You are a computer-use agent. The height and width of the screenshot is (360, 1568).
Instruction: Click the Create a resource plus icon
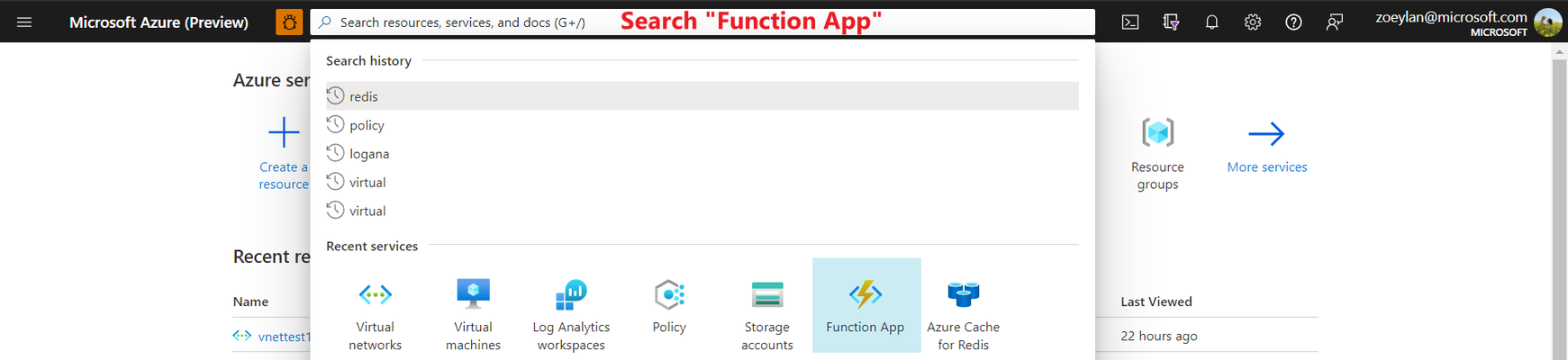284,132
